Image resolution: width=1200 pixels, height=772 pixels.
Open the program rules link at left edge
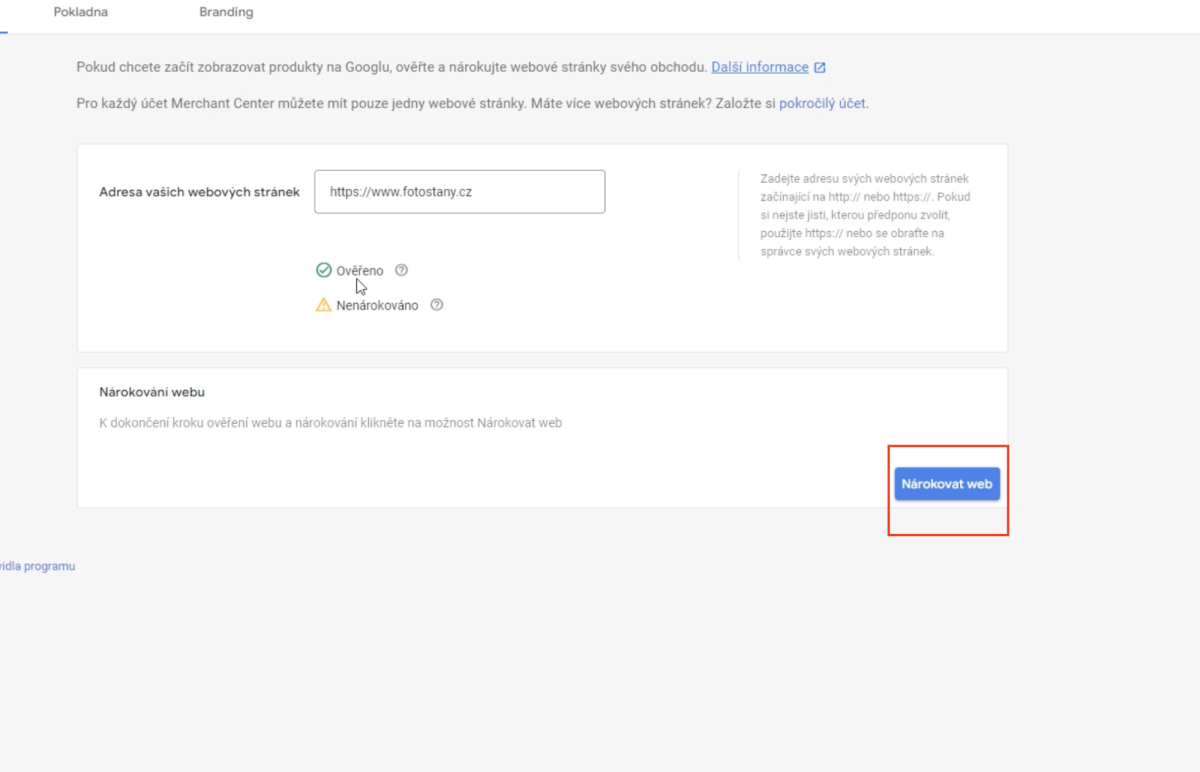point(37,566)
